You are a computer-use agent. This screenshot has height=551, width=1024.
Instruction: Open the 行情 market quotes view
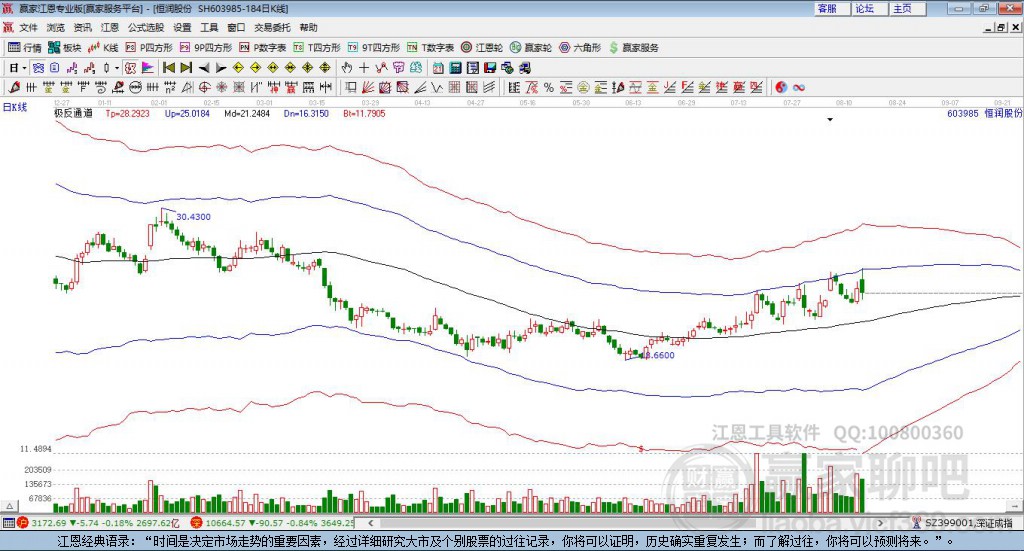pos(24,48)
